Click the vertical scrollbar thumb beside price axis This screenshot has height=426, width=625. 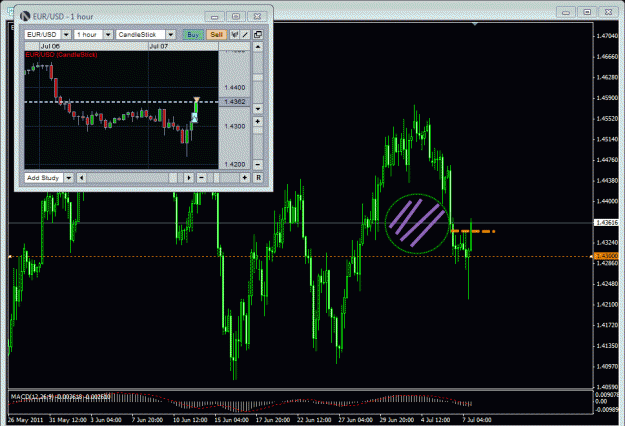(258, 77)
